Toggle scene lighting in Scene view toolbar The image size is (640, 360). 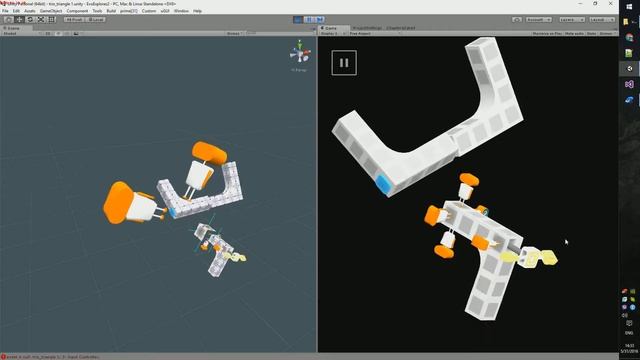click(x=58, y=33)
